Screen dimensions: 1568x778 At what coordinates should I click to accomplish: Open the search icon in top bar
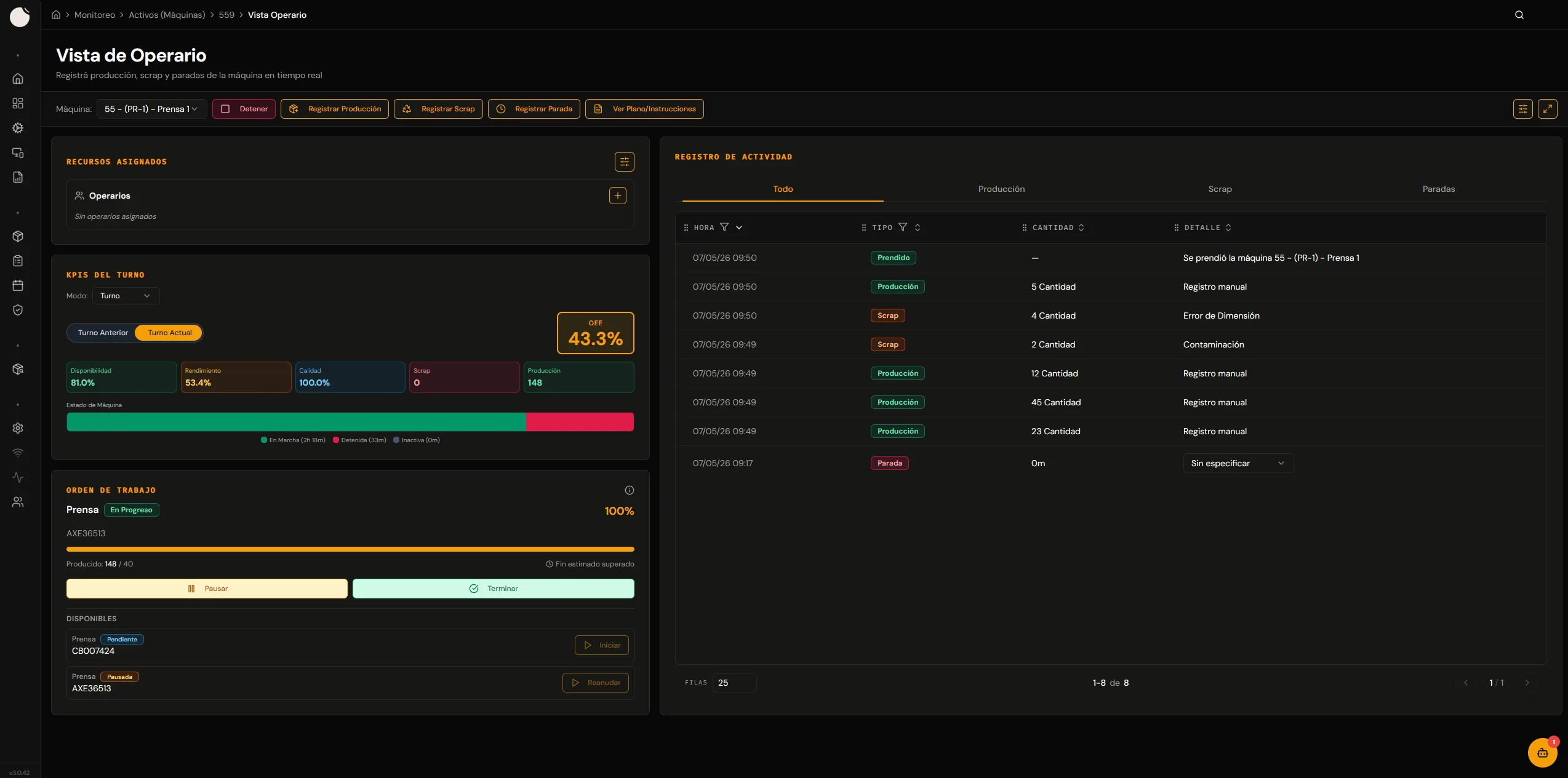[1519, 15]
